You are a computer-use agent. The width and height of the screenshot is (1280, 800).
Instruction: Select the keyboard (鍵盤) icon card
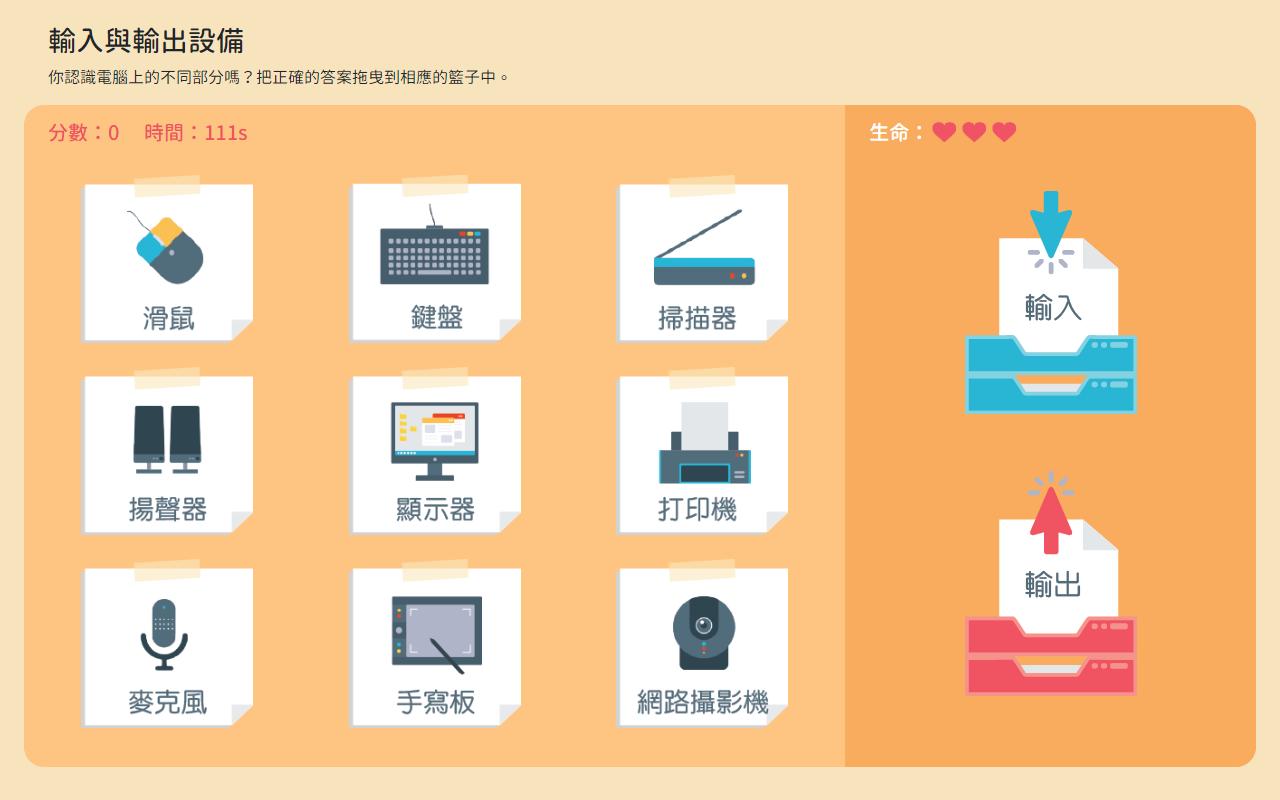click(436, 264)
